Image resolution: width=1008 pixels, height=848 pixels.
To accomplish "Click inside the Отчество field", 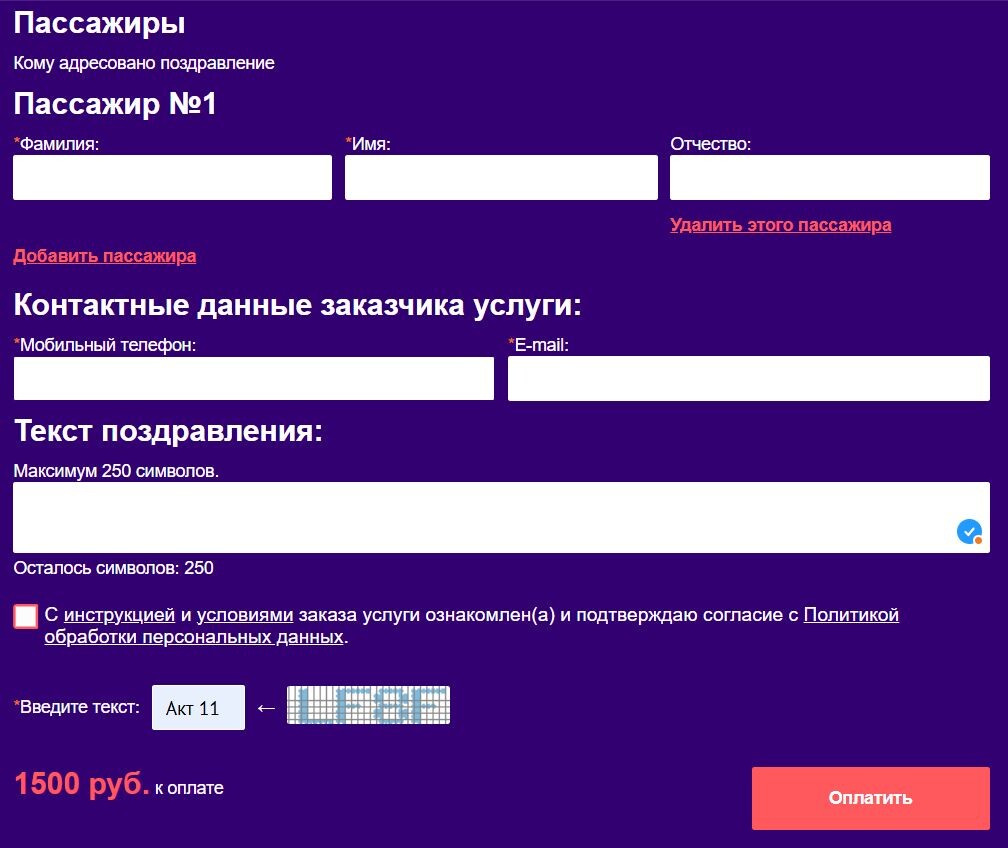I will click(831, 177).
